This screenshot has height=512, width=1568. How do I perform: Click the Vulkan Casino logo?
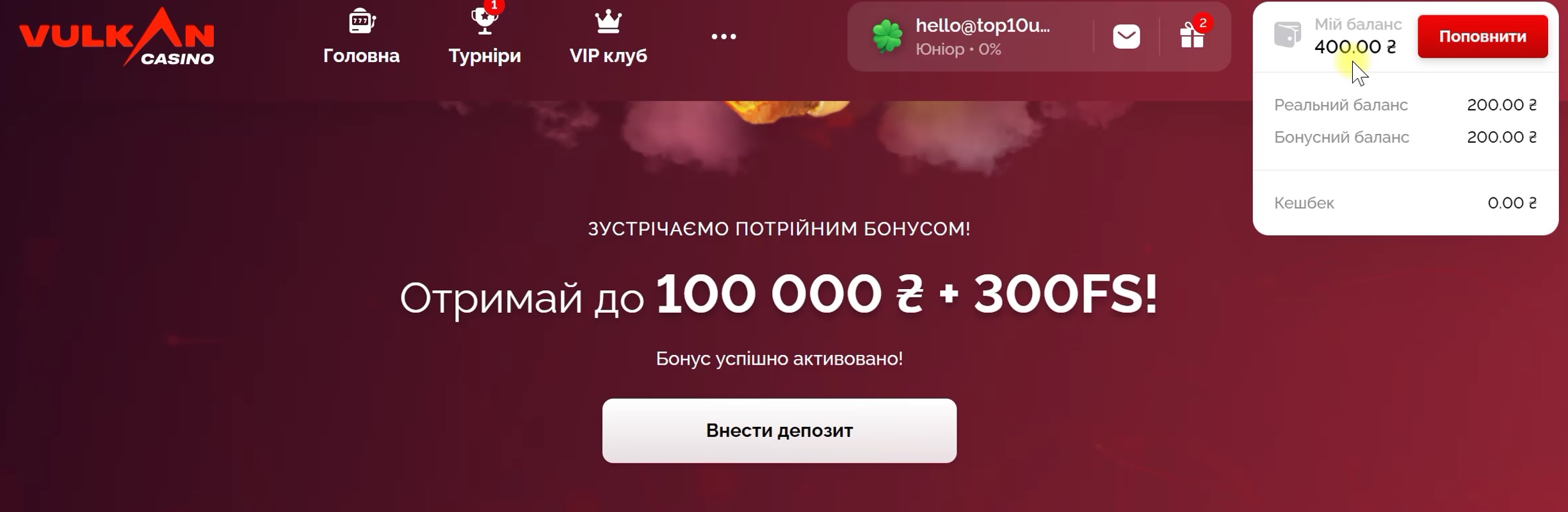[x=117, y=37]
